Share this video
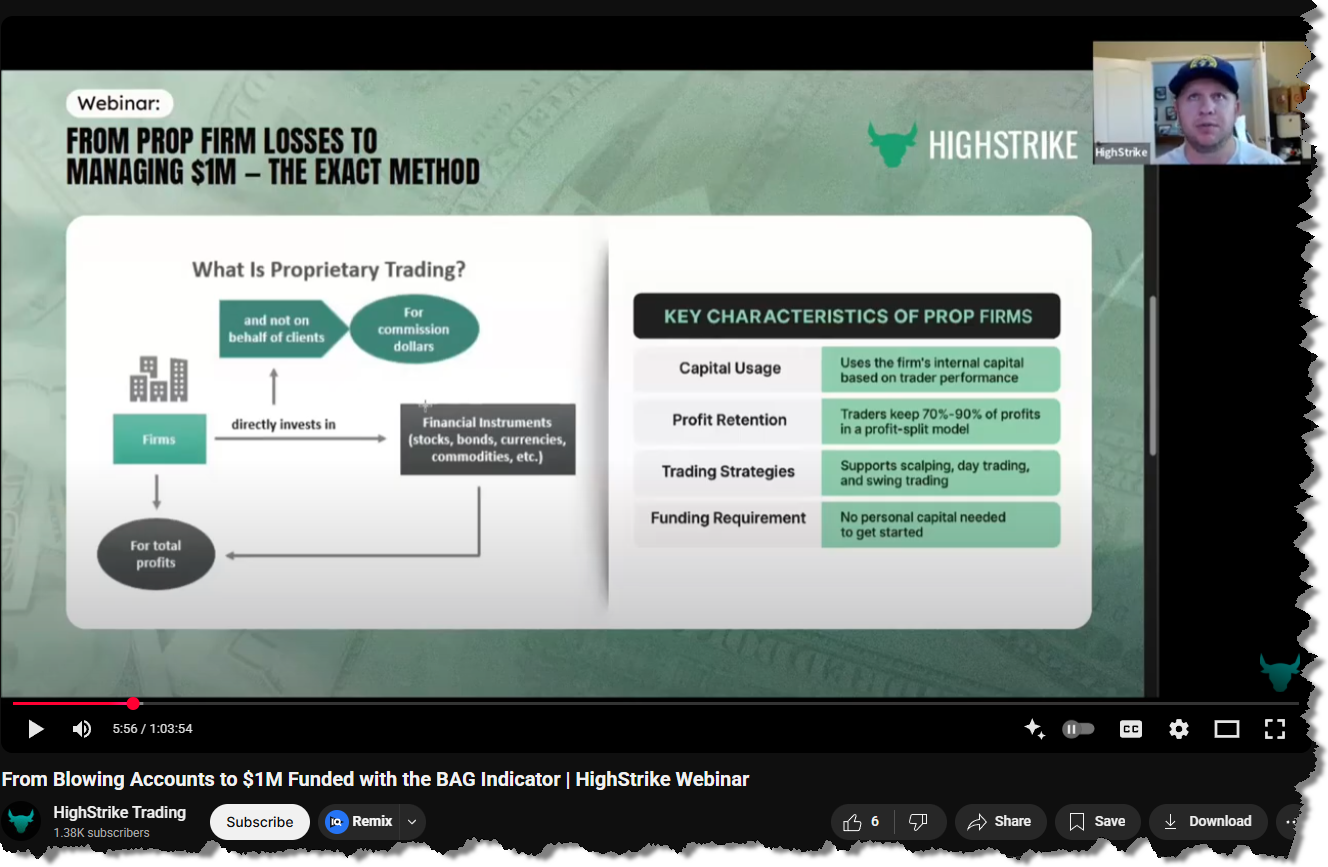 click(x=999, y=822)
